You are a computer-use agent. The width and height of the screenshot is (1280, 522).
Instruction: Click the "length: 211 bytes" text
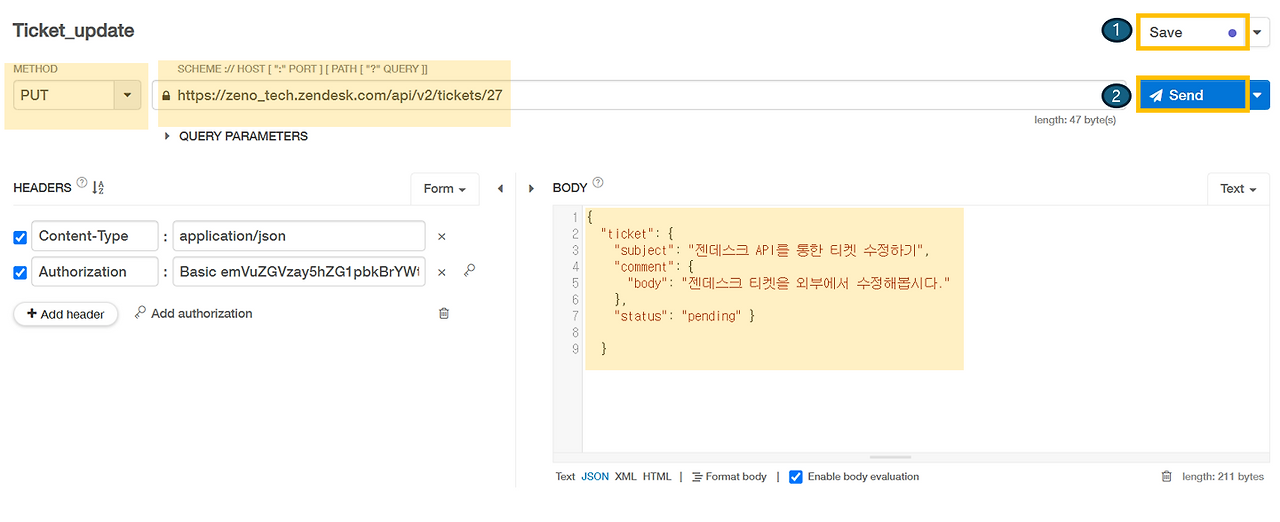pyautogui.click(x=1223, y=477)
